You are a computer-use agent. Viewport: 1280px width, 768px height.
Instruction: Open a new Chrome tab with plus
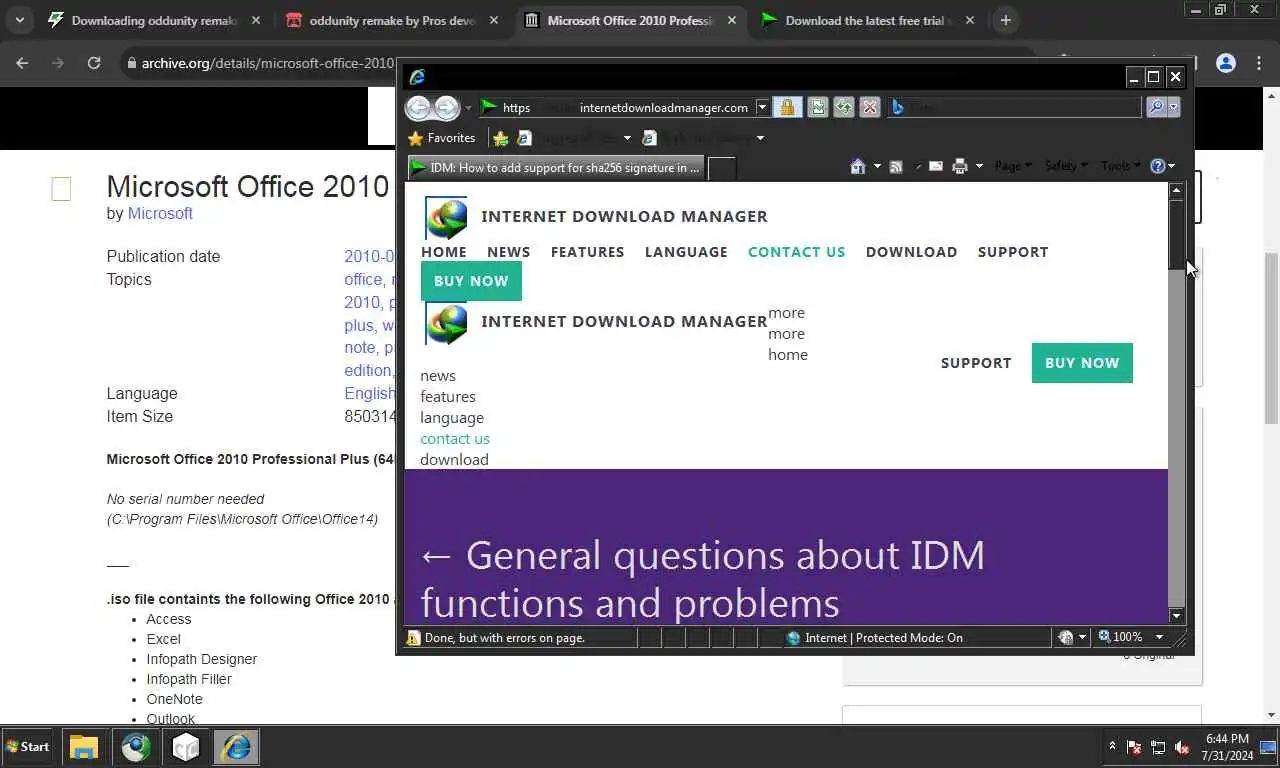1006,20
